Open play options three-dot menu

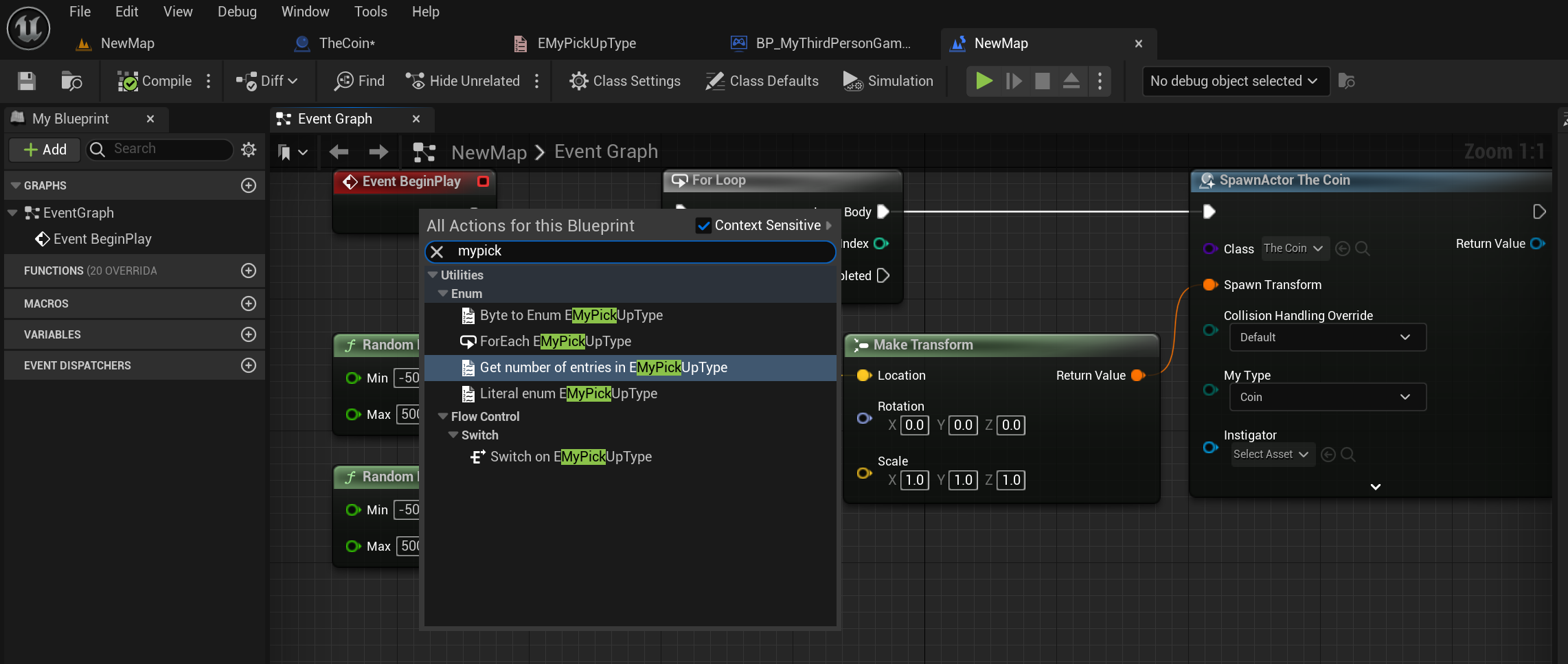click(x=1100, y=81)
